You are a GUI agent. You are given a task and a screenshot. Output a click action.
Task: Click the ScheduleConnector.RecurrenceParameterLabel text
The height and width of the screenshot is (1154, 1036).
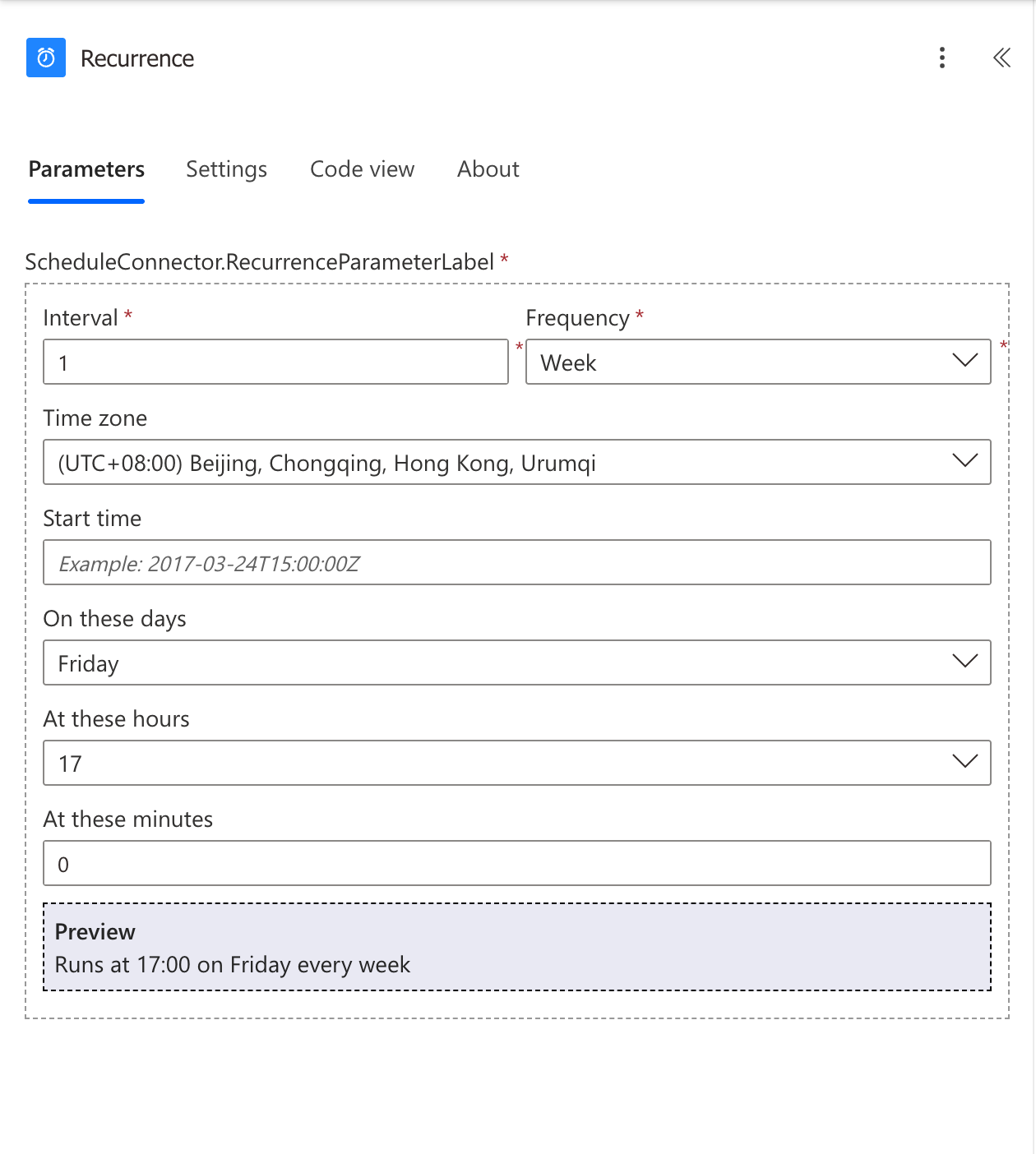(260, 262)
